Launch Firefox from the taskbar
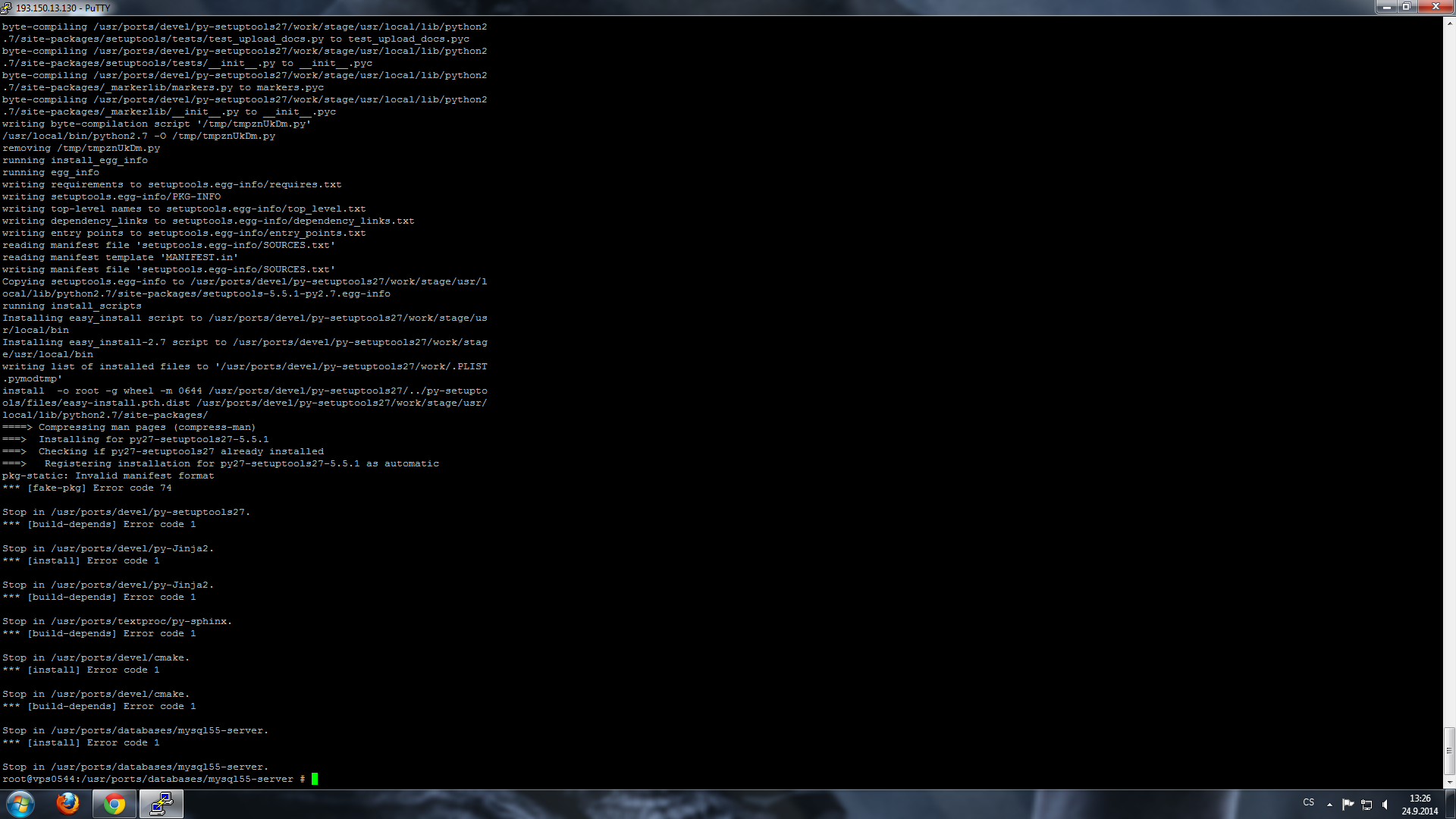Screen dimensions: 1456x819 coord(67,804)
